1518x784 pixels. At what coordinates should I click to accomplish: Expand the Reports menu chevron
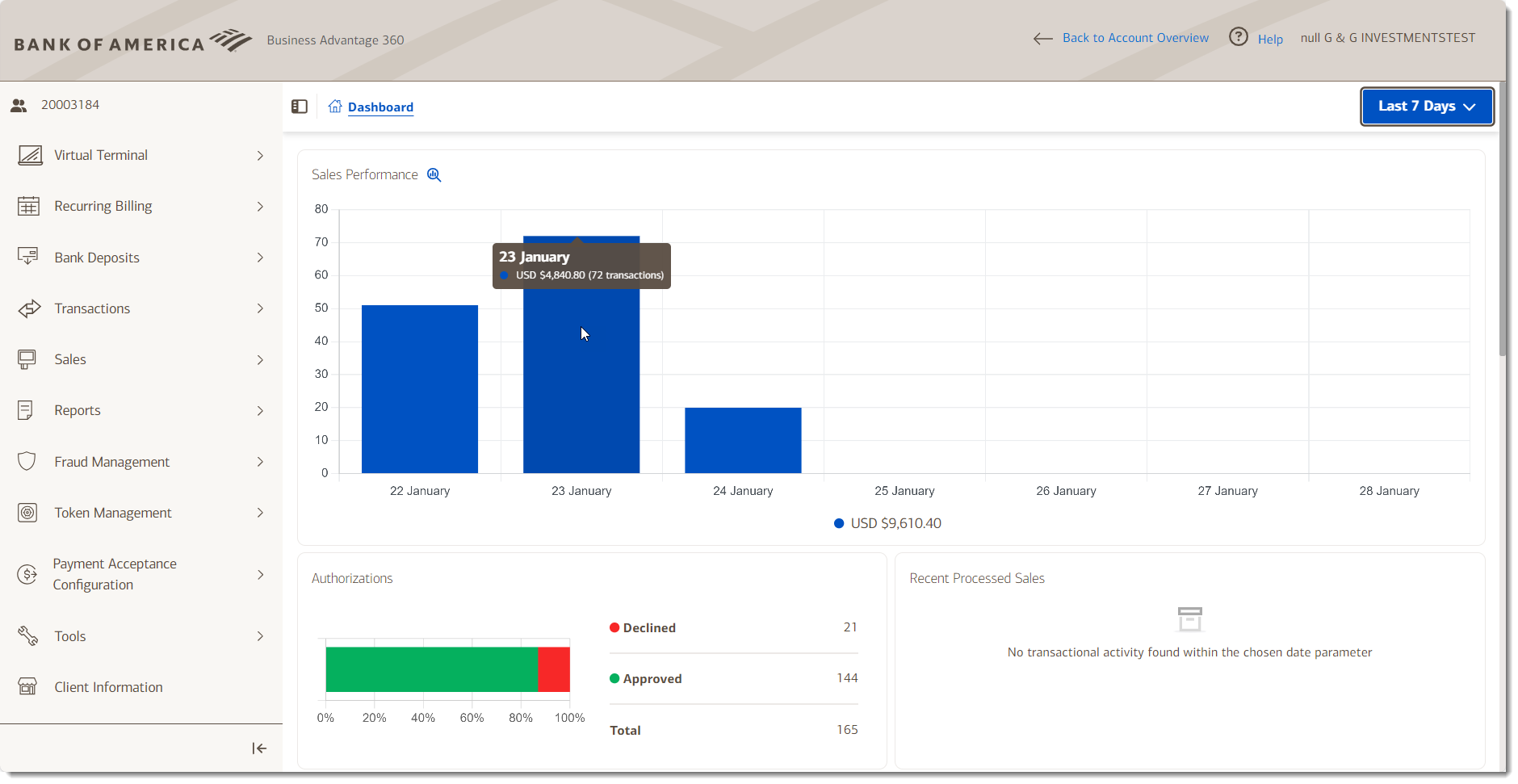[x=260, y=410]
